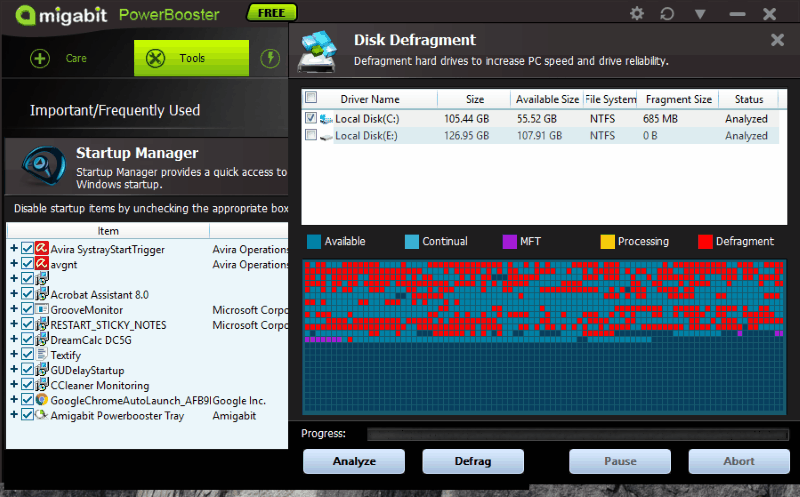This screenshot has width=800, height=497.
Task: Click the Amigabit Powerbooster Tray icon
Action: pyautogui.click(x=42, y=415)
